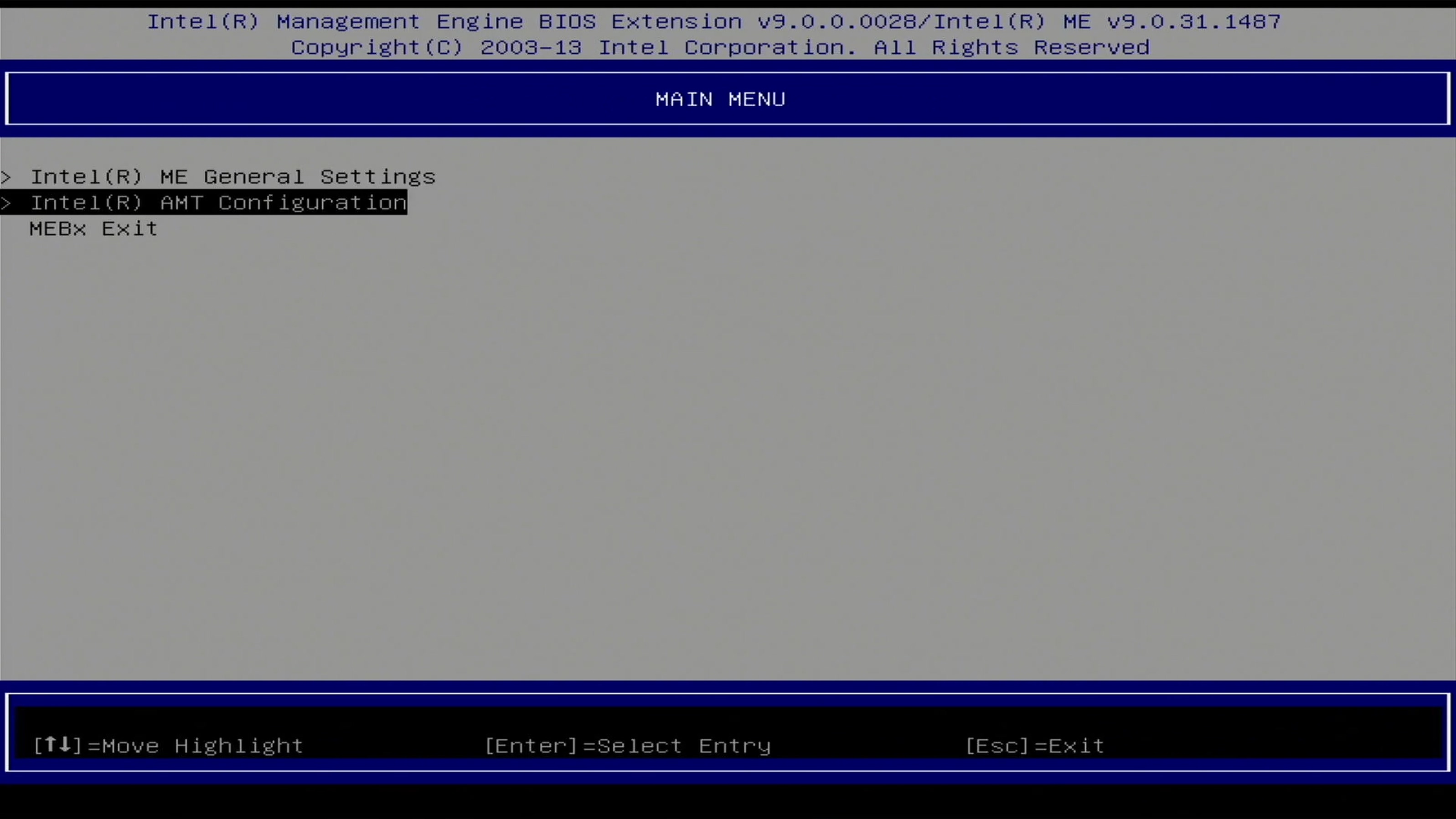Click the MAIN MENU title
1456x819 pixels.
coord(720,99)
